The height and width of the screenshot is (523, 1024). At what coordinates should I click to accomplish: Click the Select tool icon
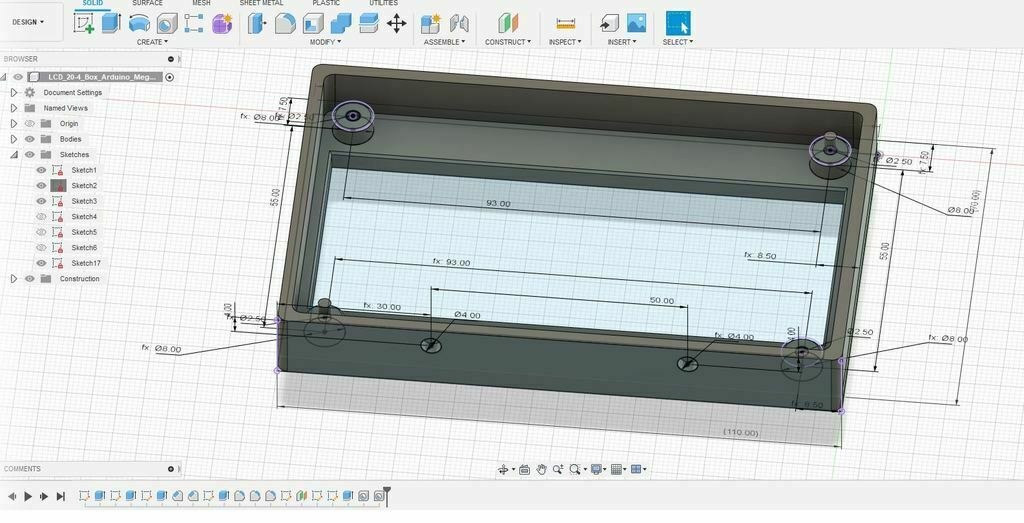coord(677,23)
